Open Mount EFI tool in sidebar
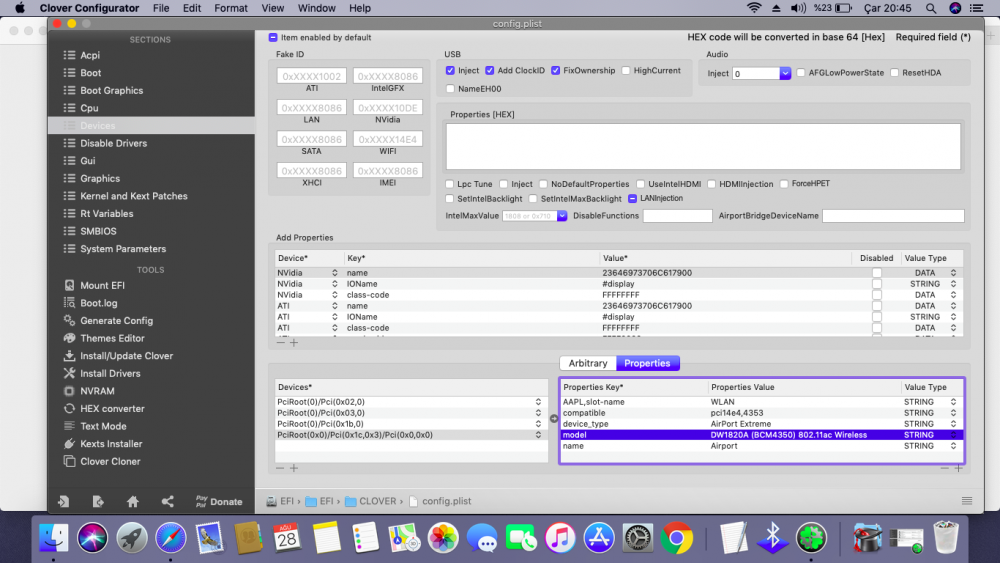1000x563 pixels. point(103,286)
